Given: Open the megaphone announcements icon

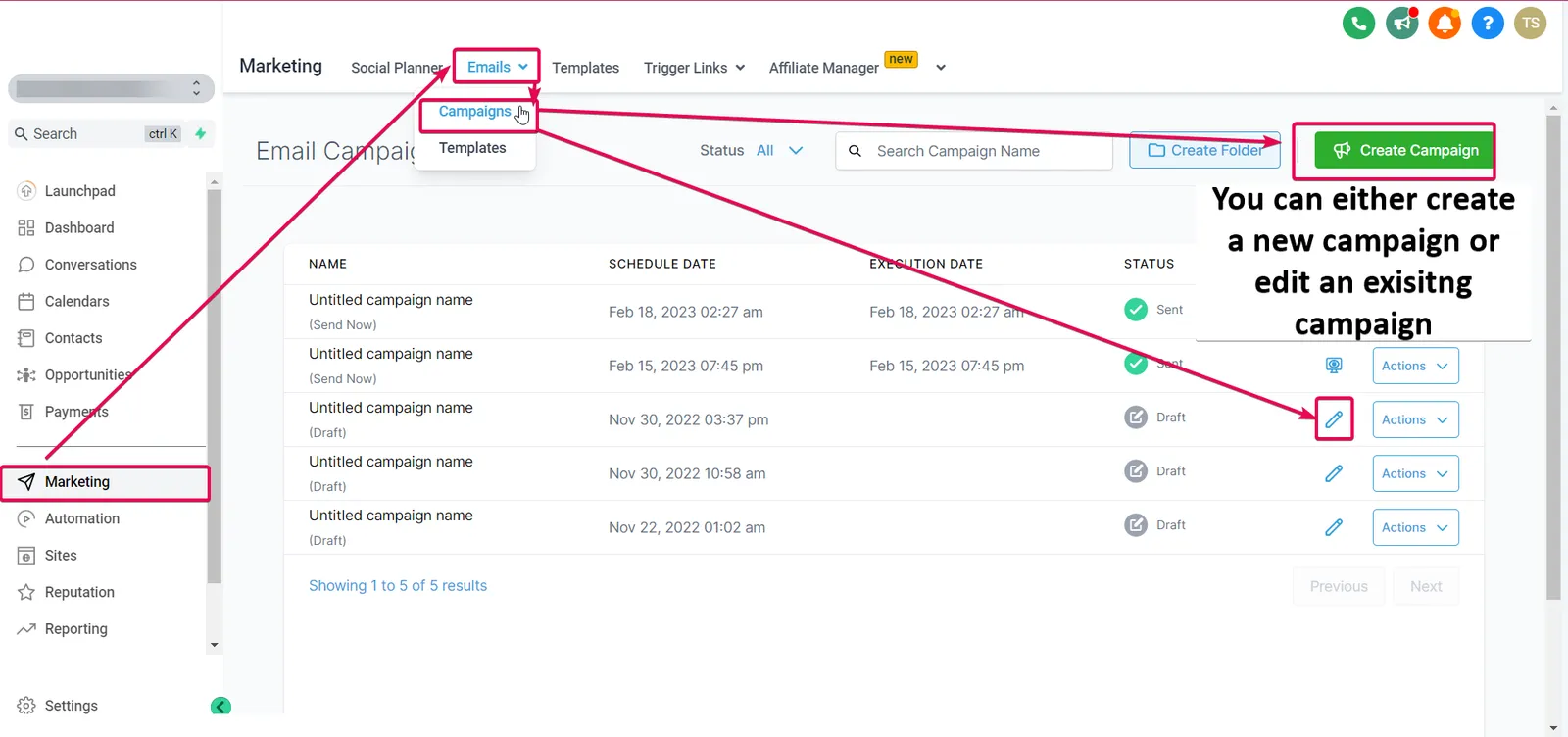Looking at the screenshot, I should click(1401, 23).
